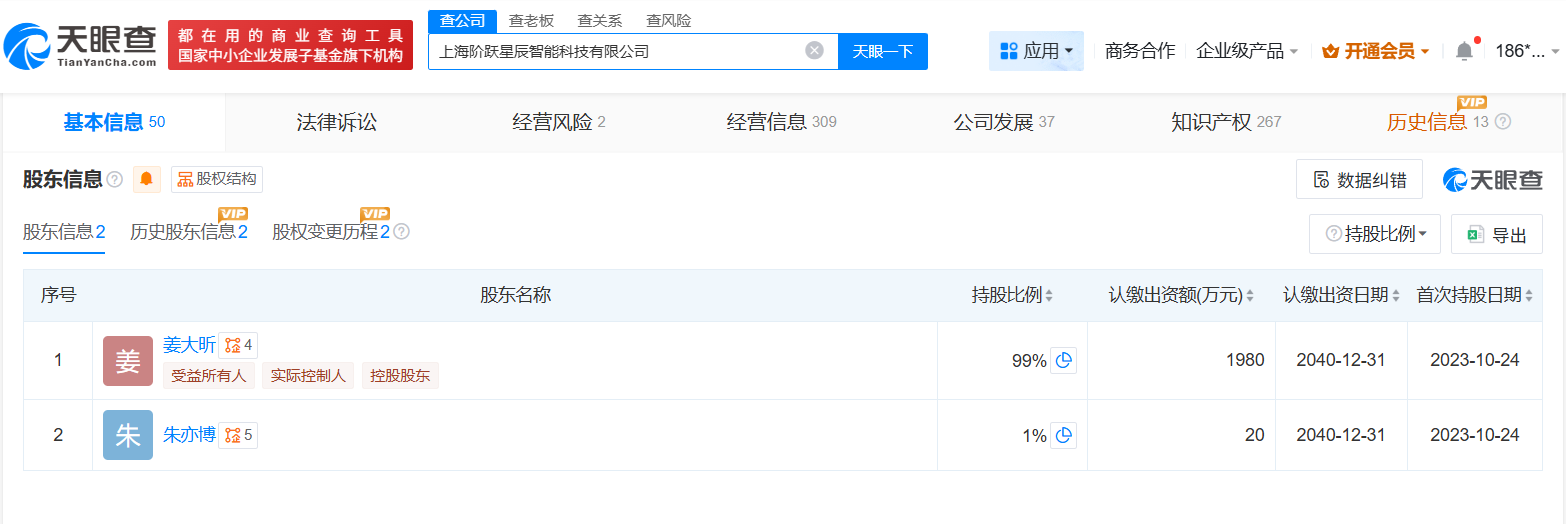This screenshot has width=1566, height=524.
Task: Open relation graph icon next to 朱亦博
Action: (x=238, y=435)
